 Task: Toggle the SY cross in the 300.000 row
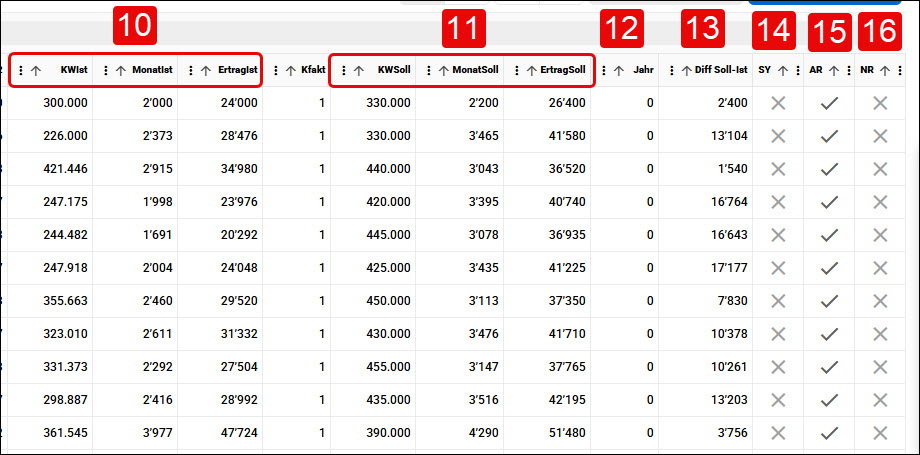(778, 104)
